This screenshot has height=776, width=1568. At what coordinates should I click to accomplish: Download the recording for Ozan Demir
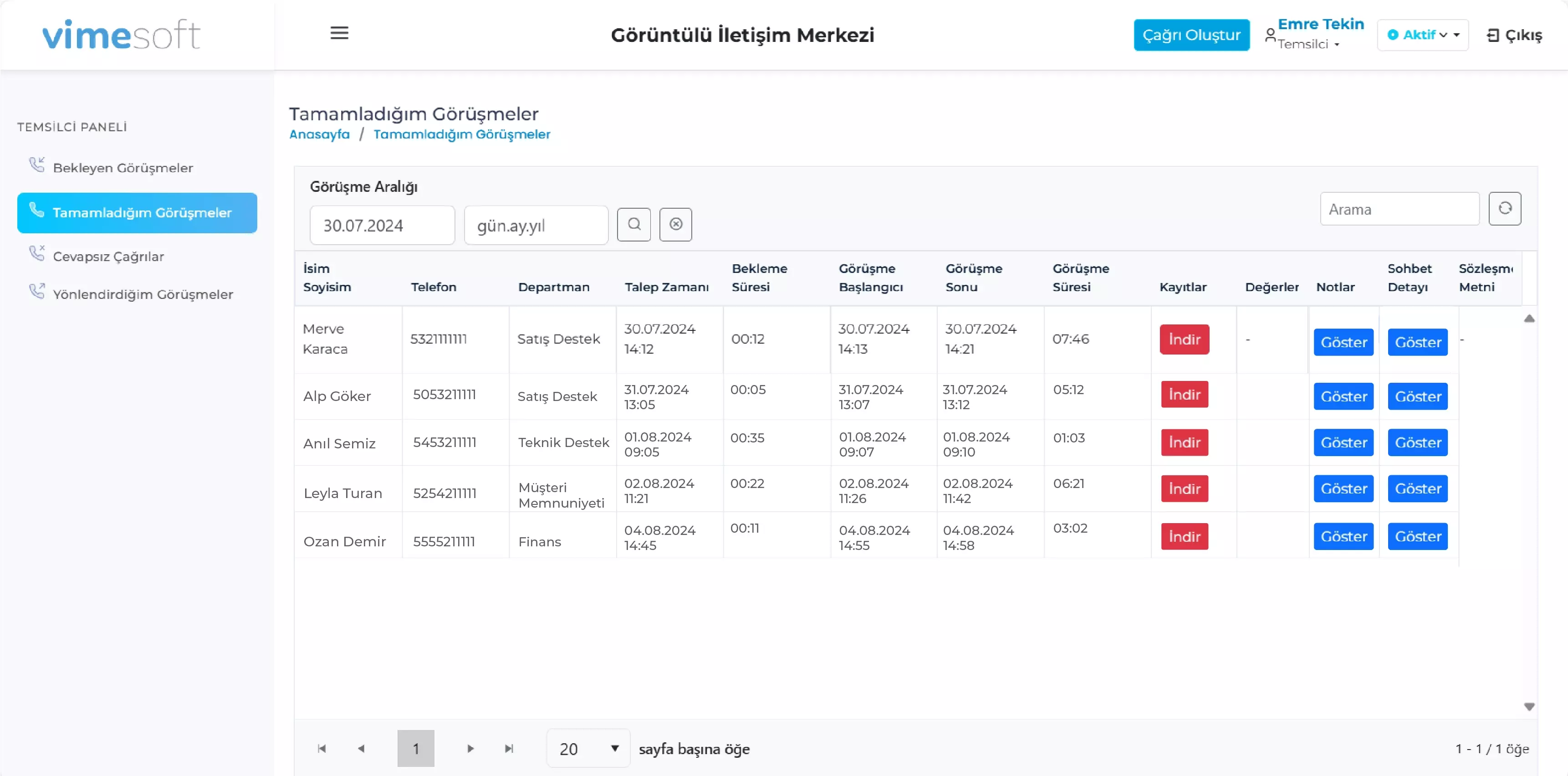[1184, 537]
